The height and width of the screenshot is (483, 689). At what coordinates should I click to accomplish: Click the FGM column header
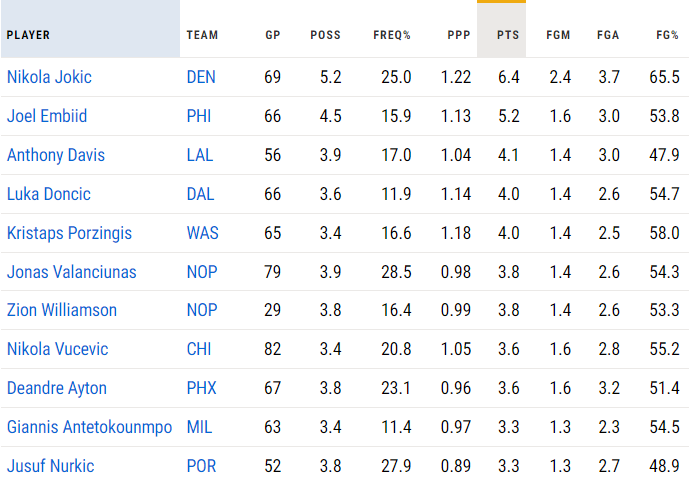[559, 35]
